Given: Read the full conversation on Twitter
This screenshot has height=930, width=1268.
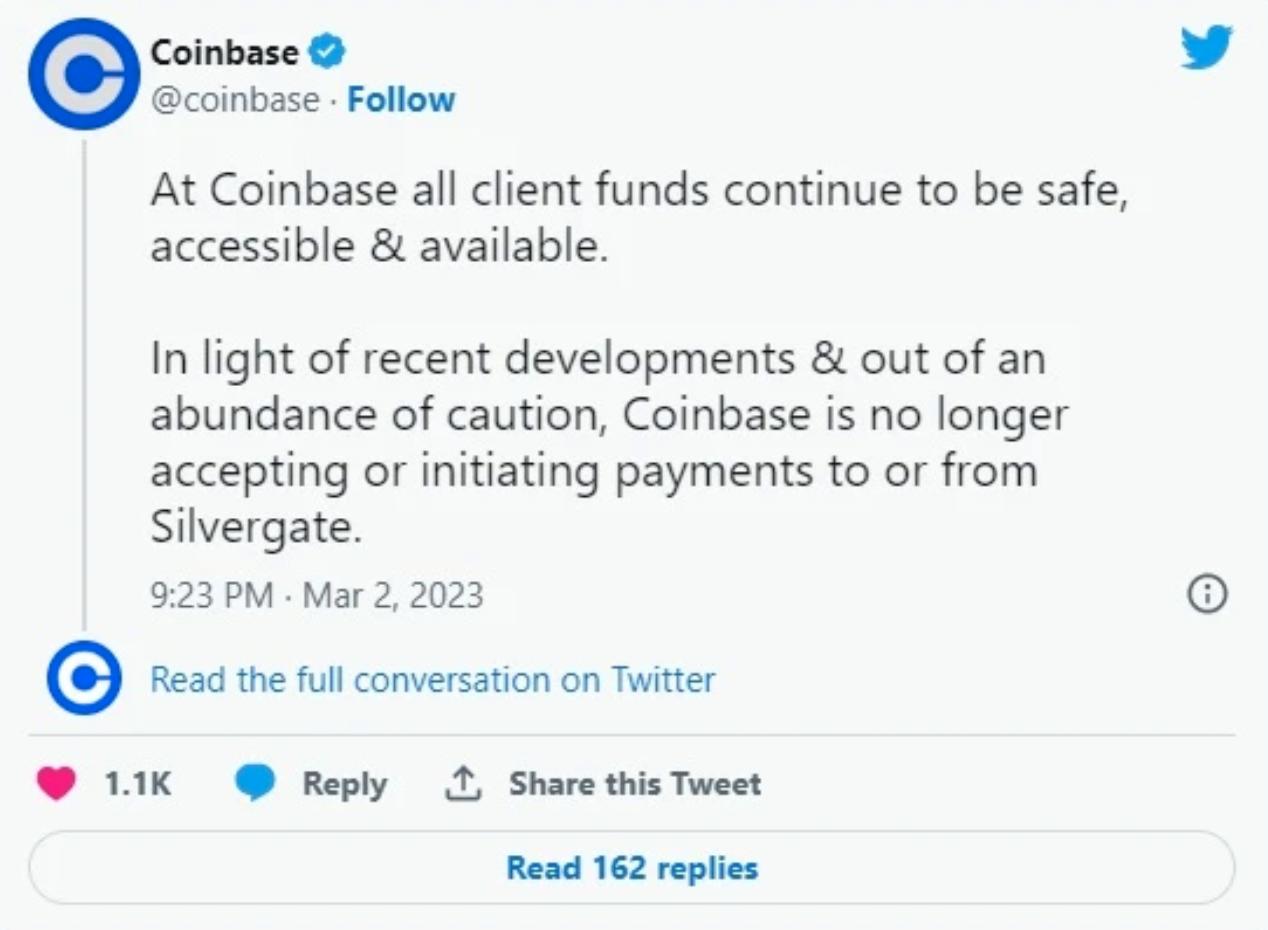Looking at the screenshot, I should [x=432, y=680].
